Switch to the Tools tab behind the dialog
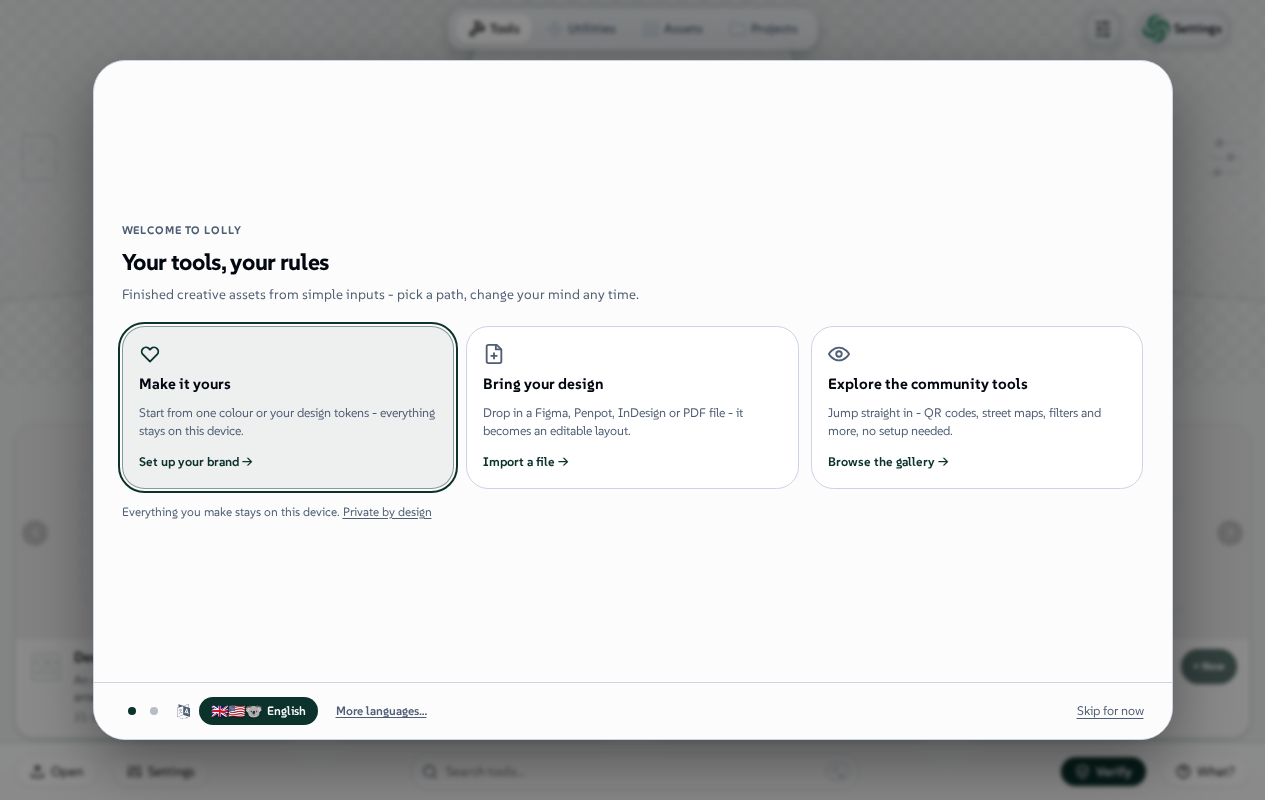Screen dimensions: 1280x800 pyautogui.click(x=494, y=29)
